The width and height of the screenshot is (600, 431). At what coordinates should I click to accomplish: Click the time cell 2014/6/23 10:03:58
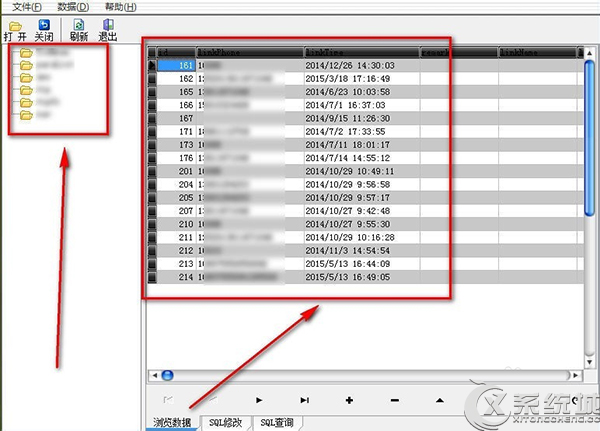[x=362, y=92]
